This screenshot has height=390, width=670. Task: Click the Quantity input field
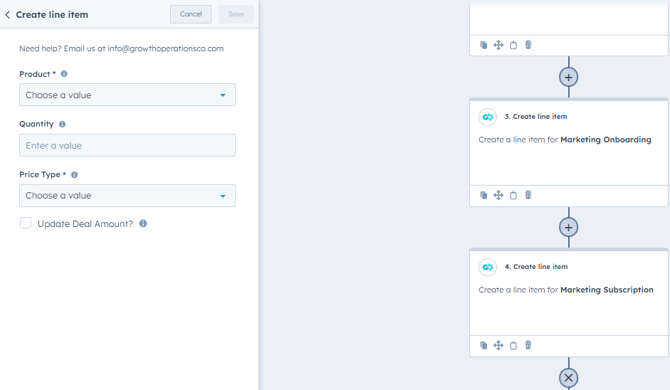tap(127, 145)
